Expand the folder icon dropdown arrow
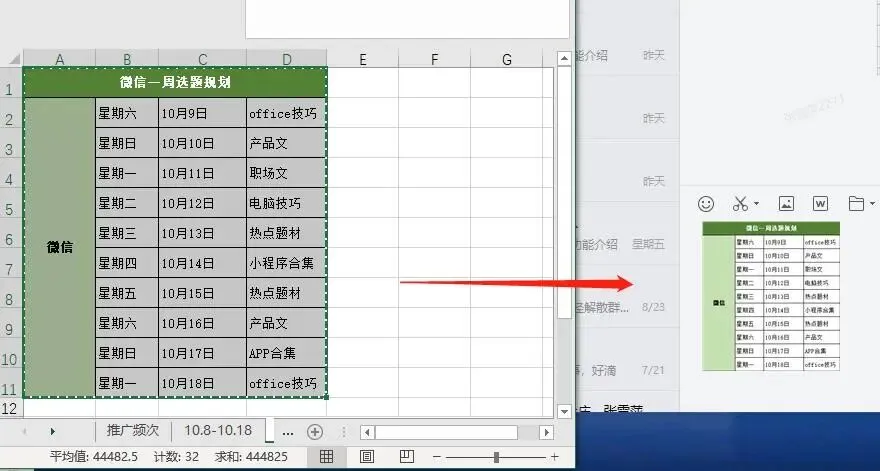880x471 pixels. point(872,204)
